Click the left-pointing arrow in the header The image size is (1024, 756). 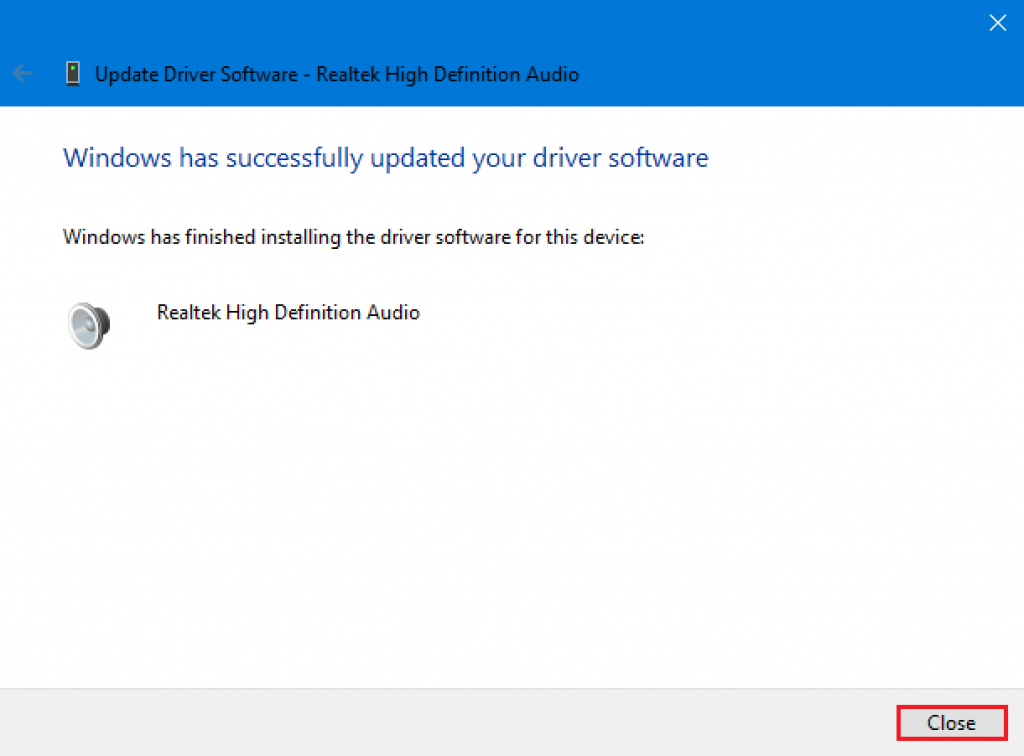click(x=22, y=73)
